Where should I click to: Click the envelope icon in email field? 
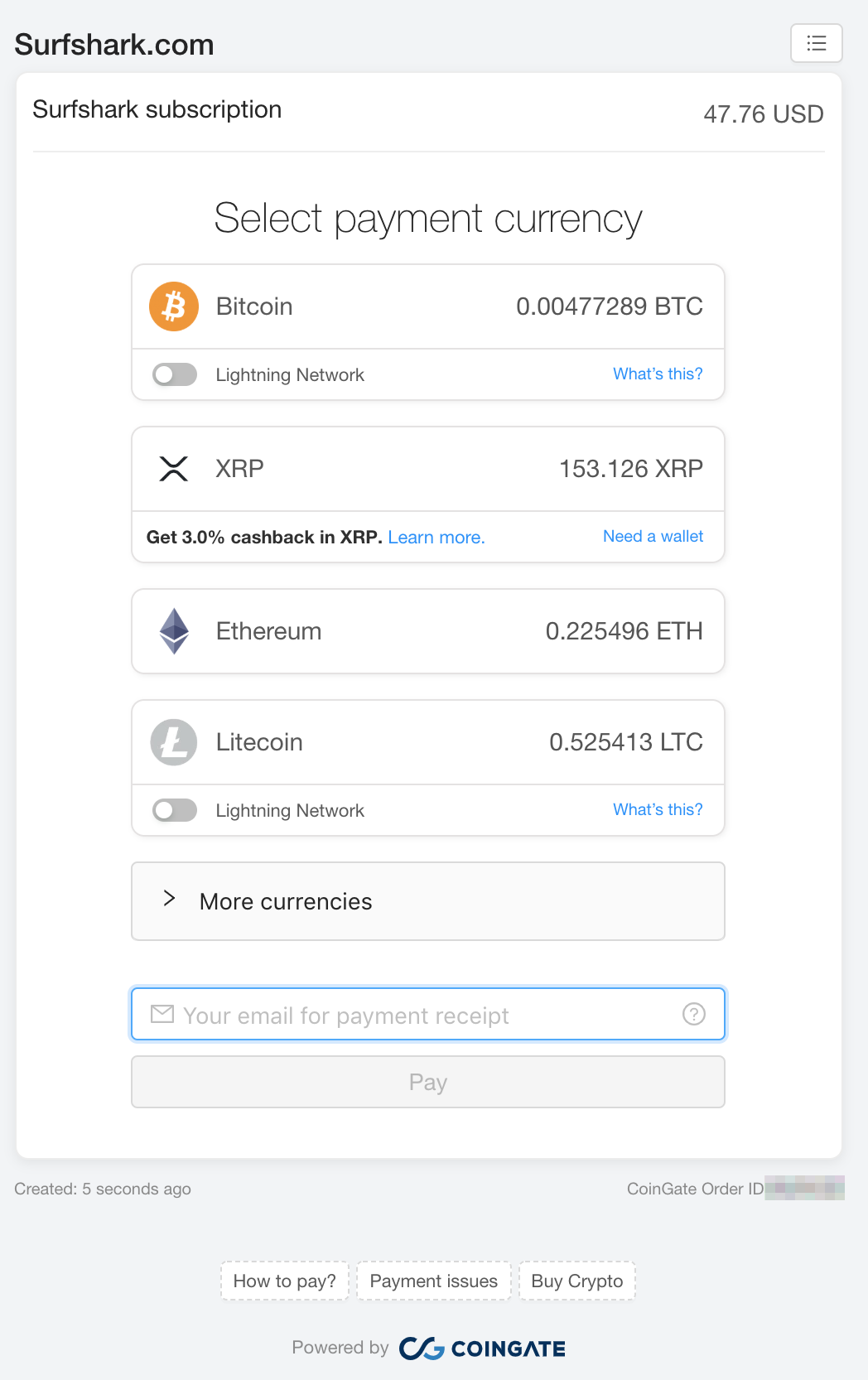162,1014
